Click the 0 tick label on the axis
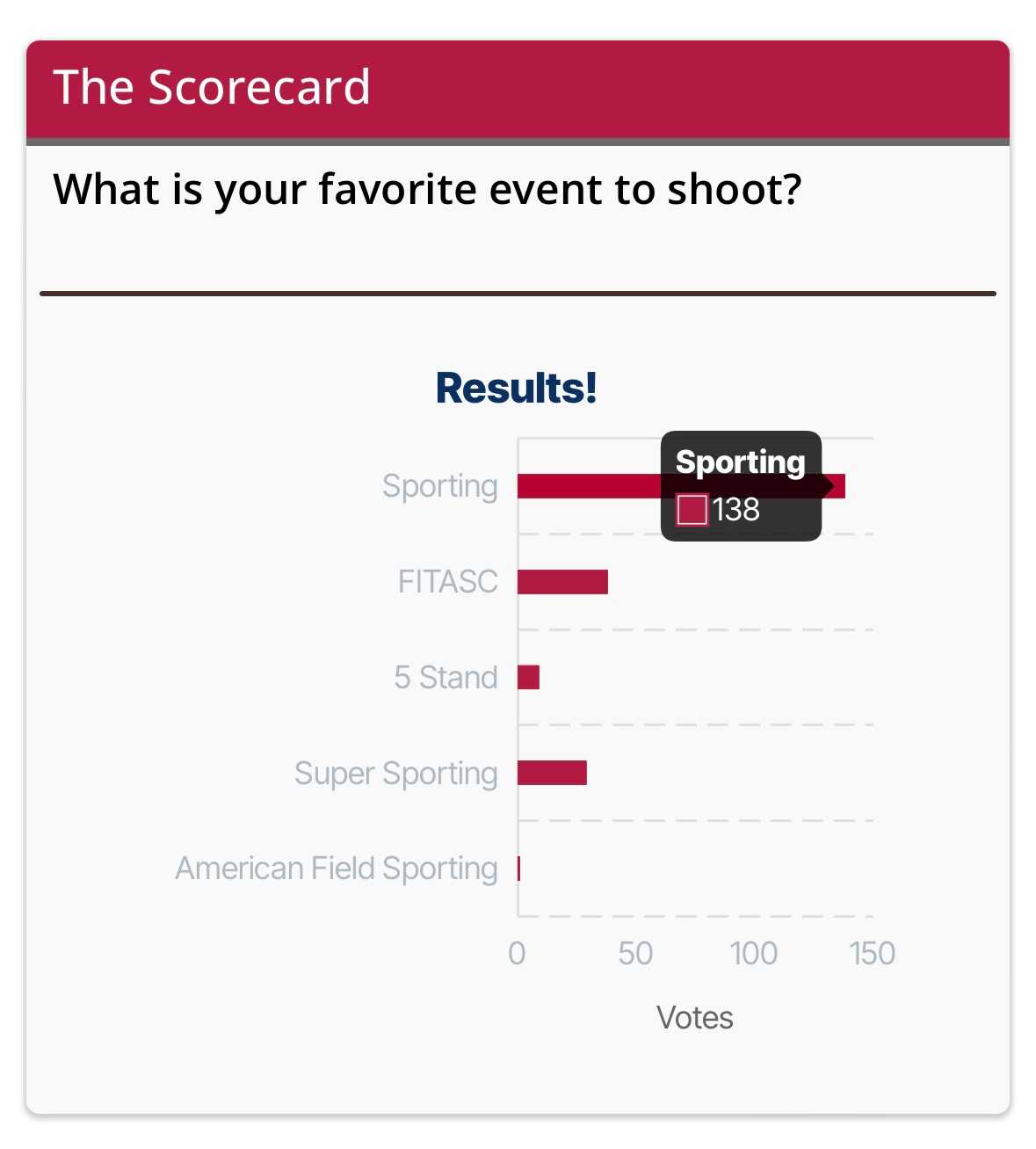The width and height of the screenshot is (1036, 1149). click(517, 954)
